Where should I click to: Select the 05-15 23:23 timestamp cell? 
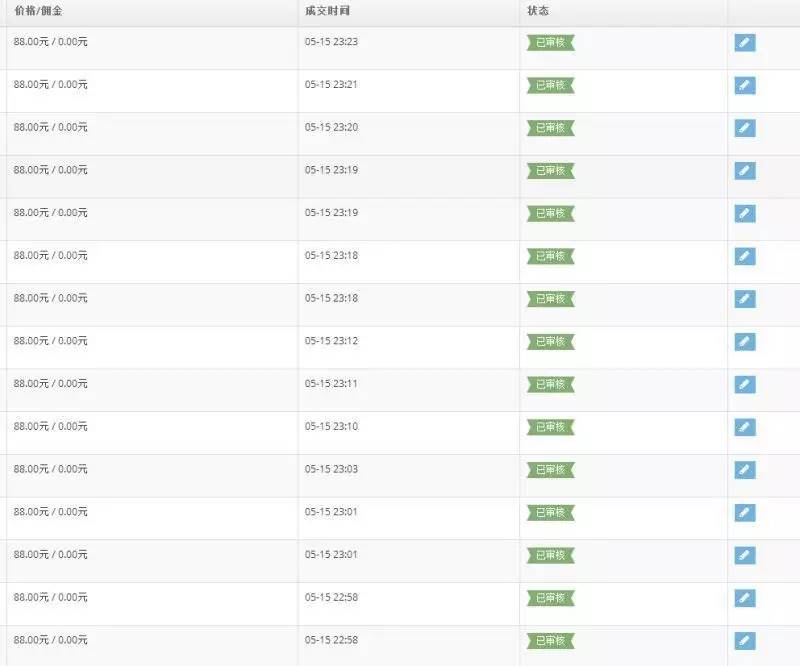pyautogui.click(x=331, y=41)
